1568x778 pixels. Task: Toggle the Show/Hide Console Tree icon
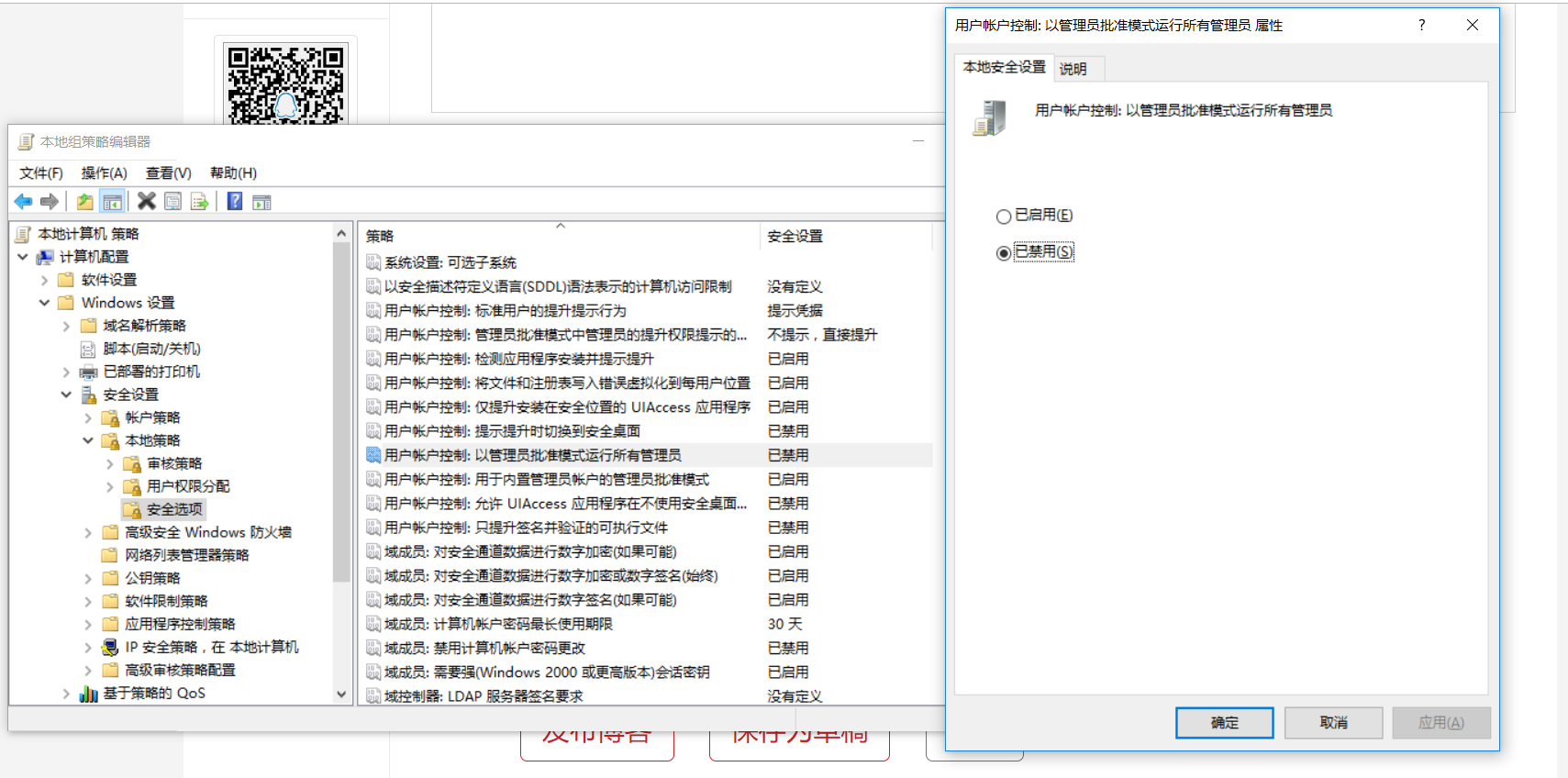click(x=112, y=202)
